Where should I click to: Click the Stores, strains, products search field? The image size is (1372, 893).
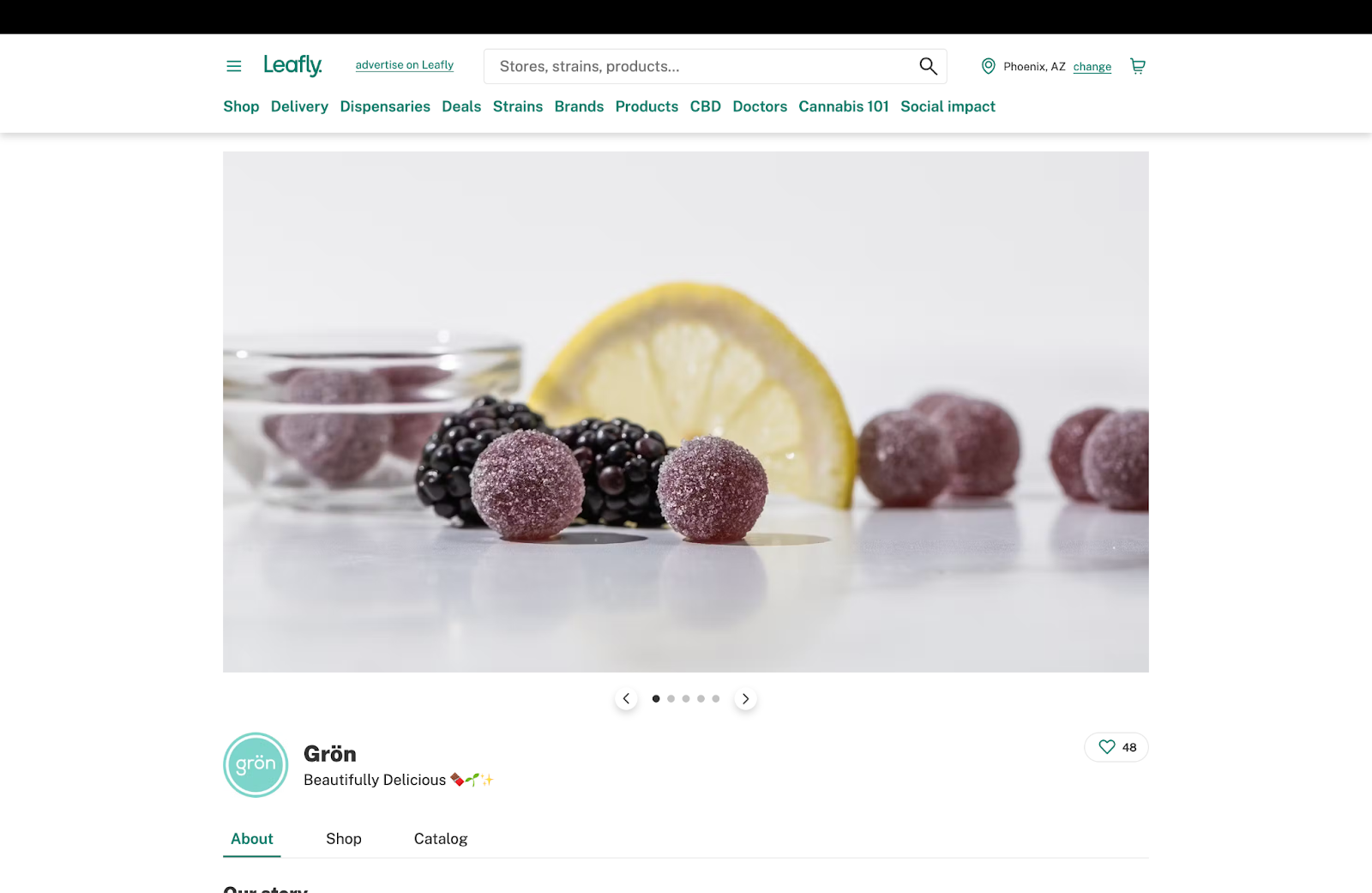coord(715,66)
